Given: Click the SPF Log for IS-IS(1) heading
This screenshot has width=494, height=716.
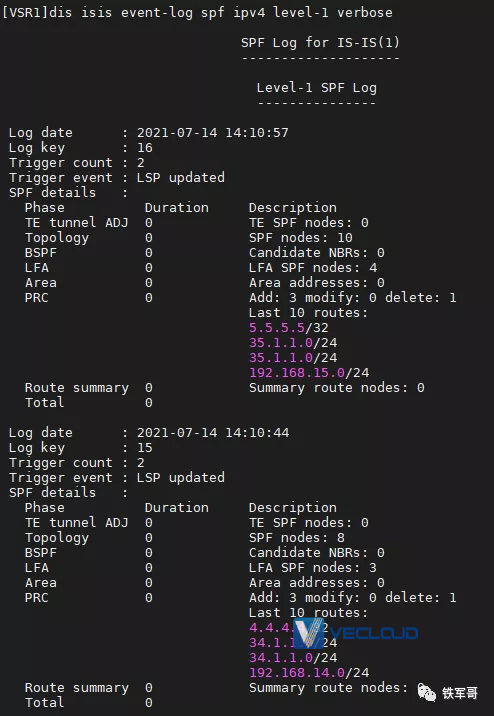Looking at the screenshot, I should [320, 43].
